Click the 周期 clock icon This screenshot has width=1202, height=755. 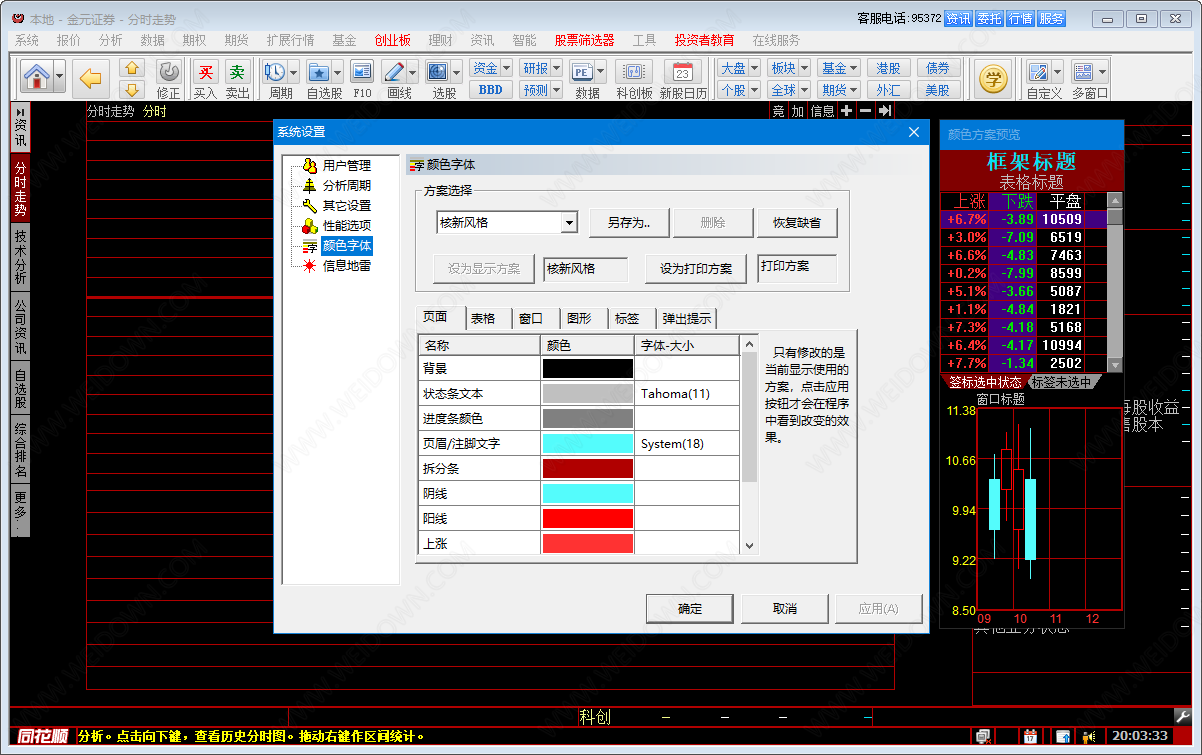[x=274, y=72]
